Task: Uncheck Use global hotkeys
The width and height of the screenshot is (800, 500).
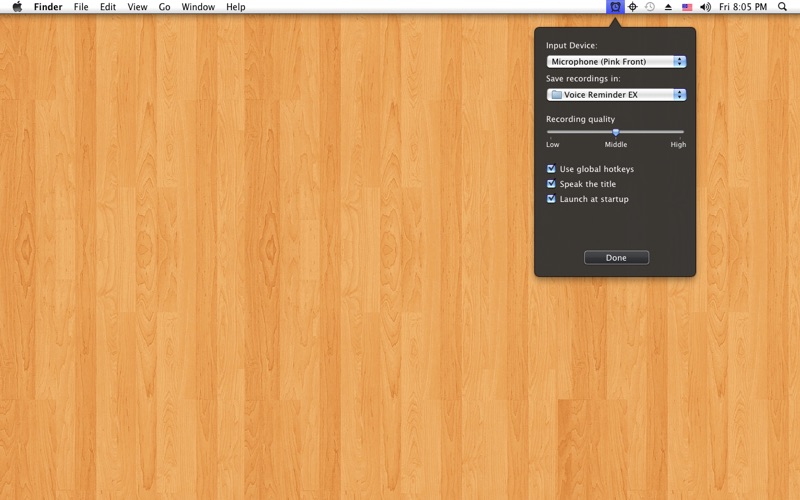Action: 551,169
